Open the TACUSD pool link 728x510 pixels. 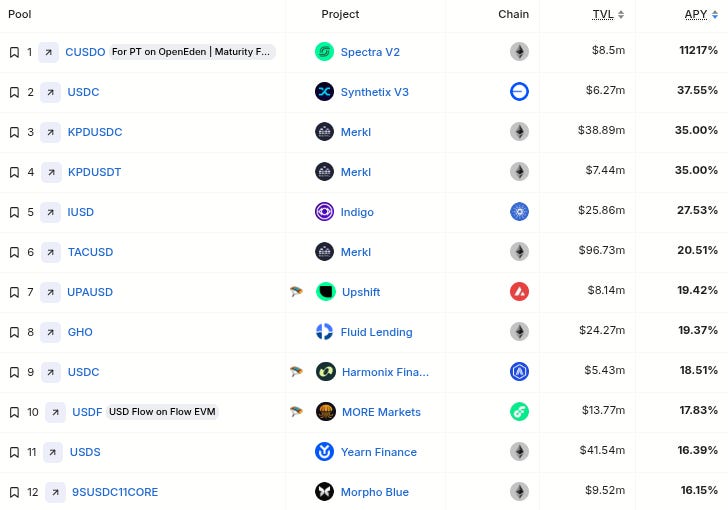(91, 252)
